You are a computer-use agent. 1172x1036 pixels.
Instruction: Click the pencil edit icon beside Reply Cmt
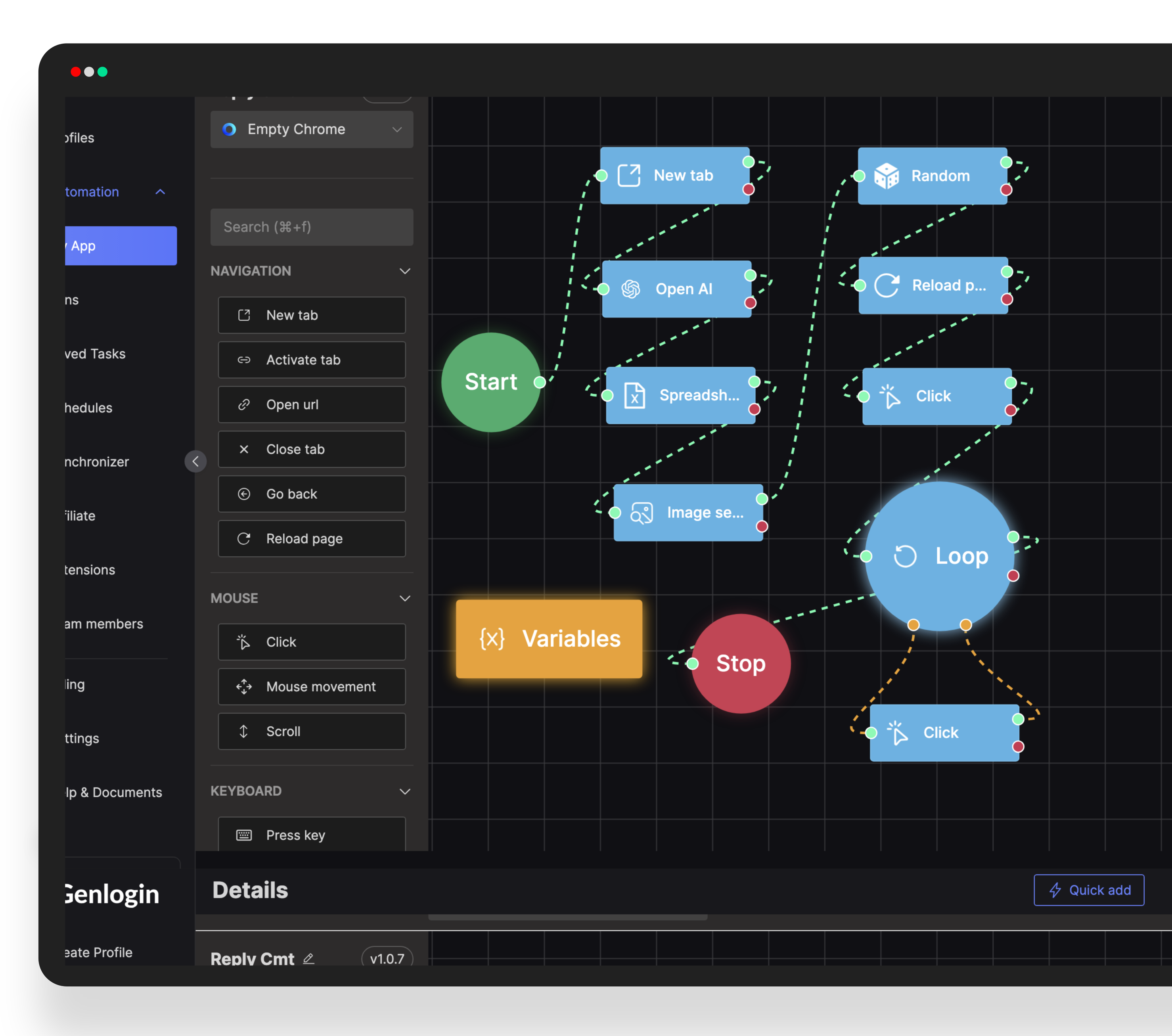(308, 958)
